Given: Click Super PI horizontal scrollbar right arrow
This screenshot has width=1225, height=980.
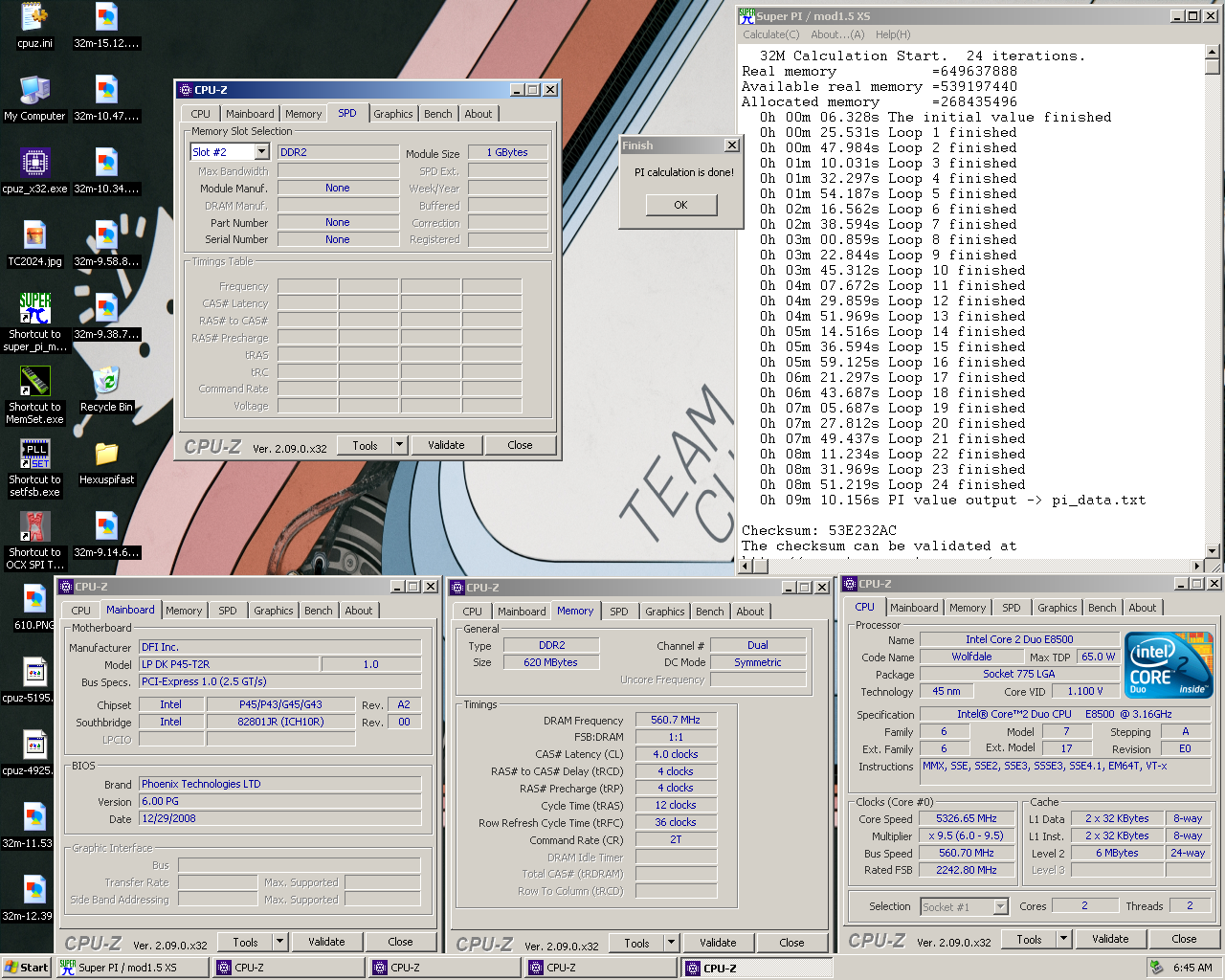Looking at the screenshot, I should tap(1197, 567).
